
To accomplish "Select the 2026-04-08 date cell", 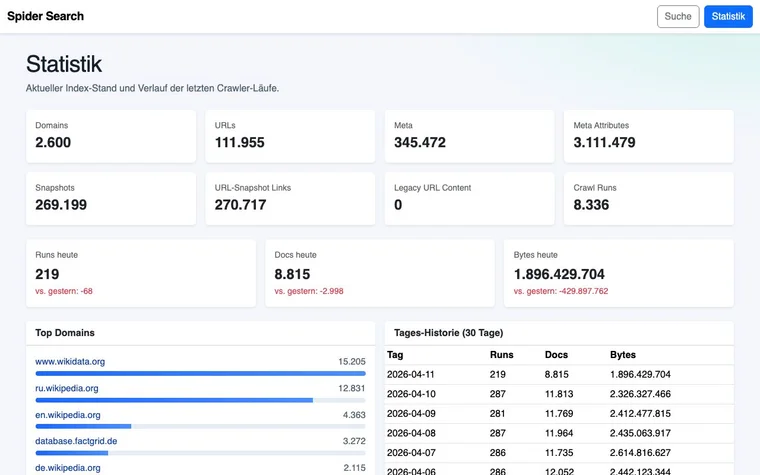I will pos(411,433).
